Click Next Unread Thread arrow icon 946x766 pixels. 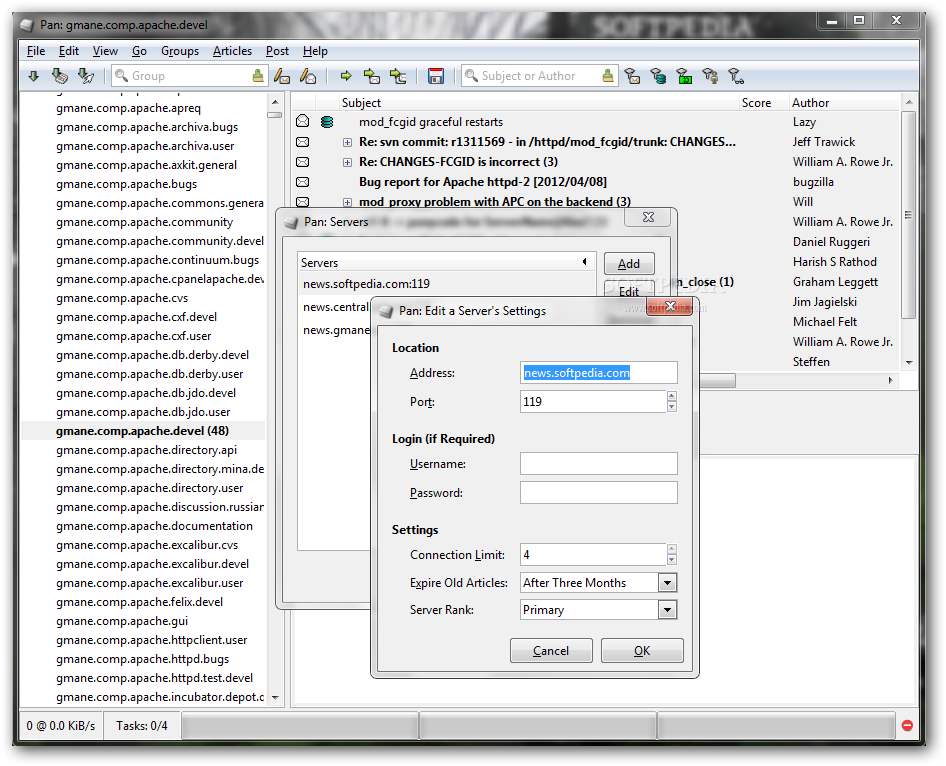pos(398,76)
